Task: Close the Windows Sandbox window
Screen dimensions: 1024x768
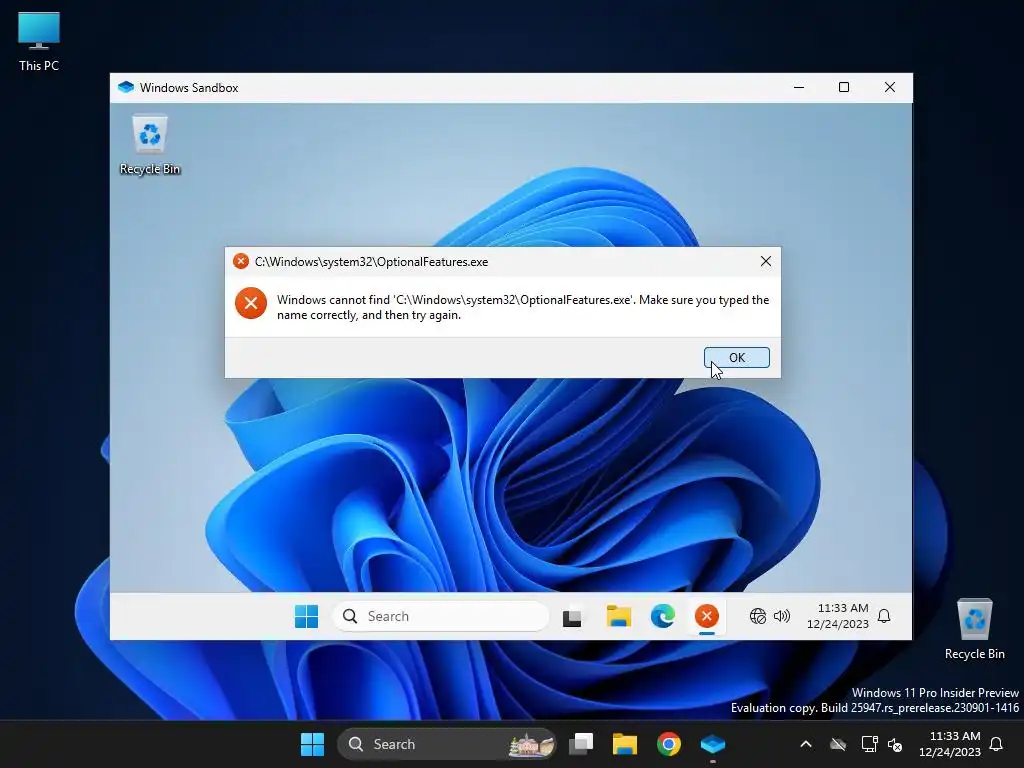Action: pos(889,88)
